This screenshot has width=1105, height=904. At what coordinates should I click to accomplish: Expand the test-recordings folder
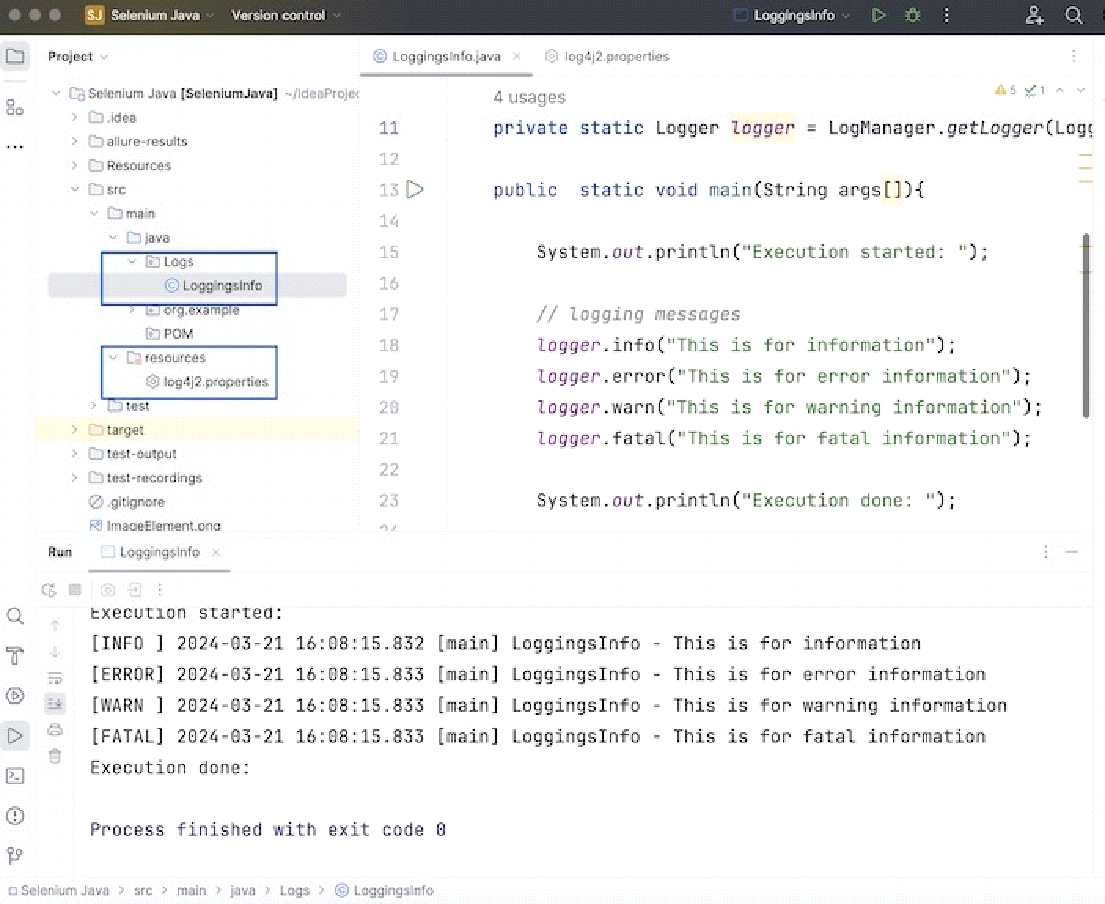pyautogui.click(x=75, y=478)
